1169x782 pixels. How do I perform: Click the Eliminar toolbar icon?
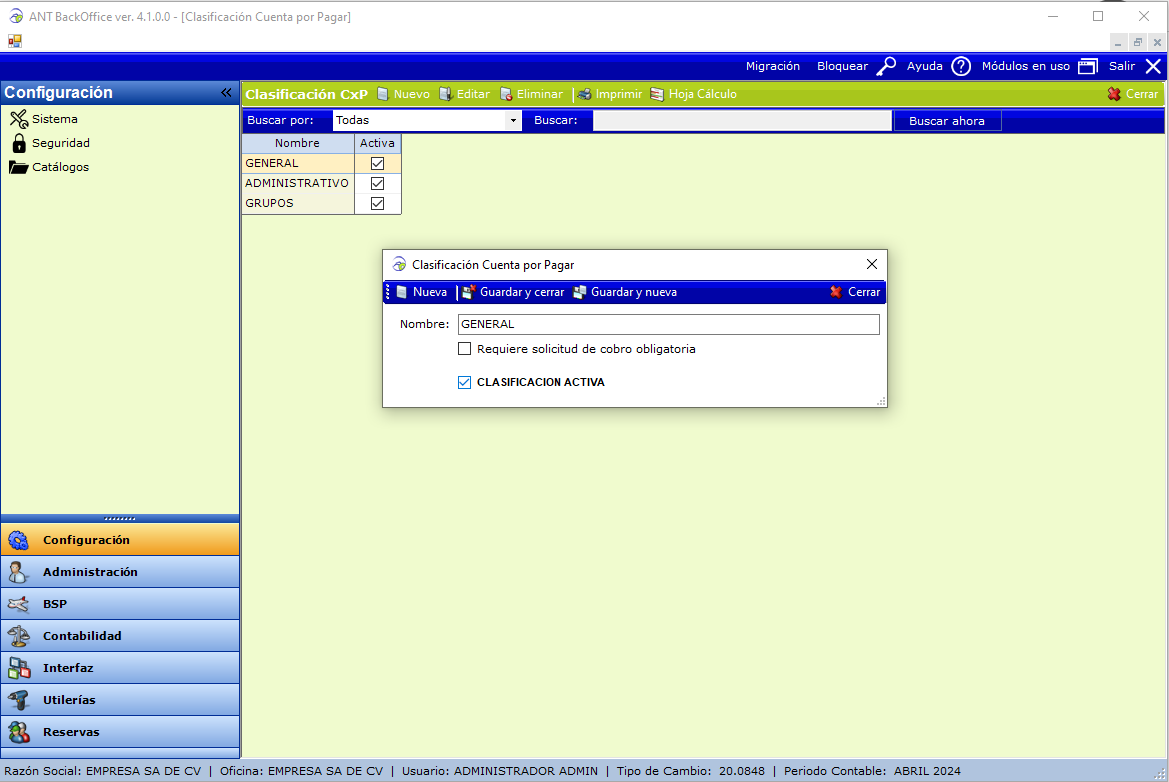point(506,94)
